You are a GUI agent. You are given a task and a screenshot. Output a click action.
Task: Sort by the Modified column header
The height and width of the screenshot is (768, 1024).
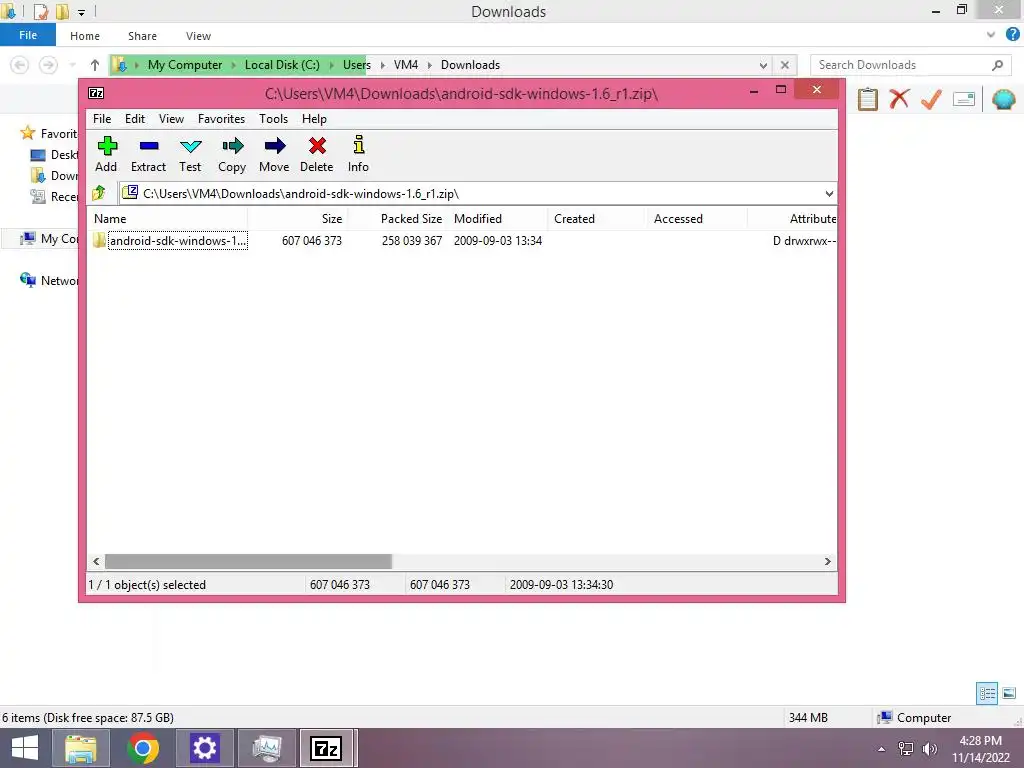(x=498, y=219)
